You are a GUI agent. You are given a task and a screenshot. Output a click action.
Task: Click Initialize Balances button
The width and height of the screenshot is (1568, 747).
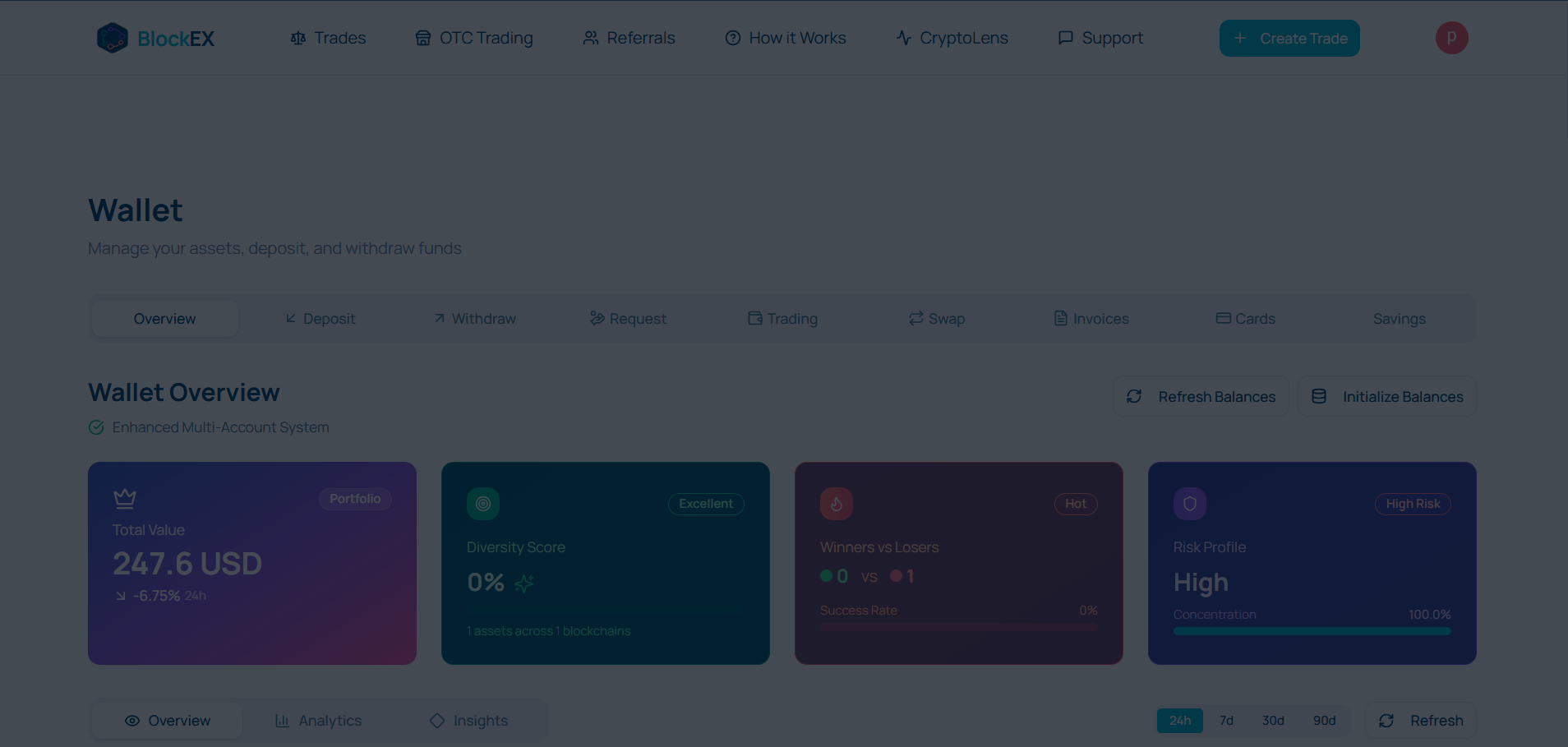point(1387,396)
